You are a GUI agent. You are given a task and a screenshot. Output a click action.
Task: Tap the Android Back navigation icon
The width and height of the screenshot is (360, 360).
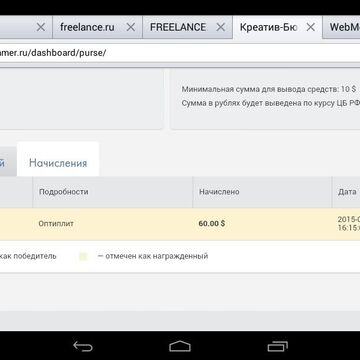[x=83, y=346]
